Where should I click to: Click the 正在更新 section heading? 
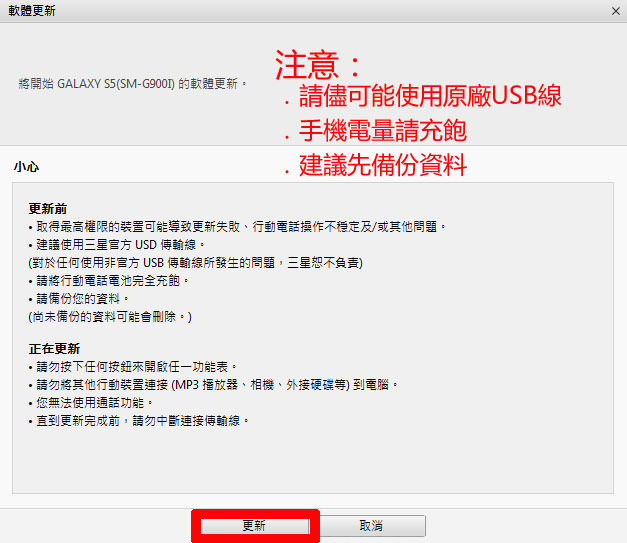click(54, 349)
